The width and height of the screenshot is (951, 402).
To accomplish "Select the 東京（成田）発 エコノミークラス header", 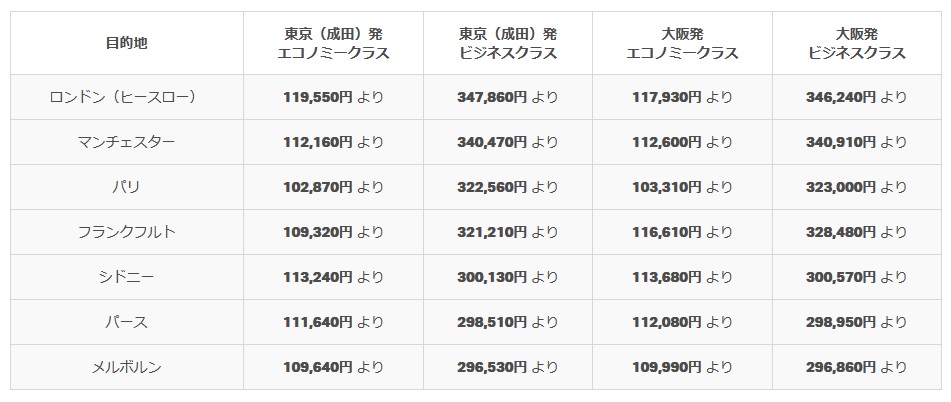I will pyautogui.click(x=334, y=43).
